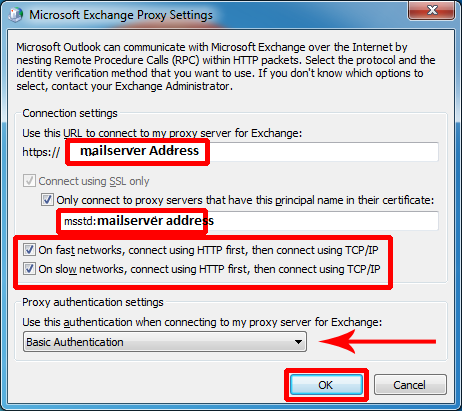Click the Connection settings group heading
This screenshot has width=462, height=411.
click(x=70, y=113)
